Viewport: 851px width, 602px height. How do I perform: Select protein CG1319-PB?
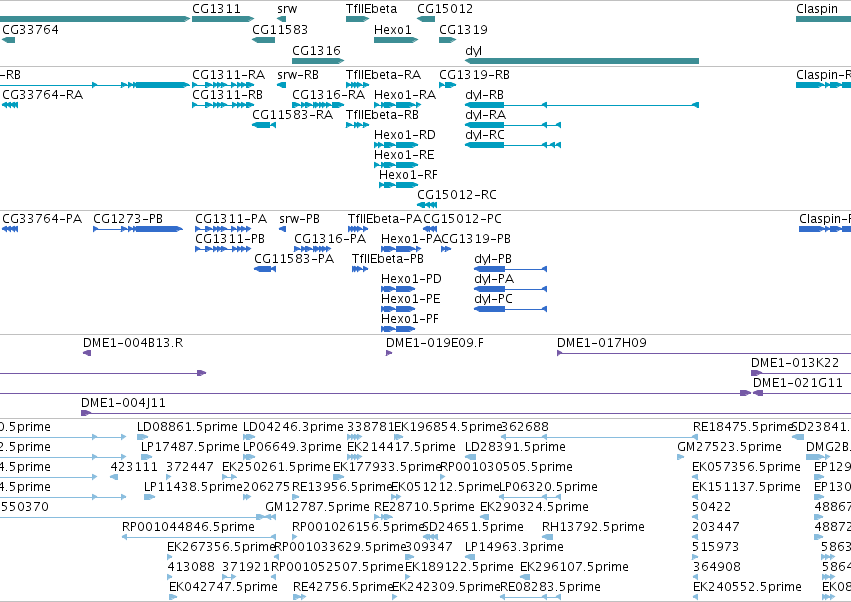(476, 239)
